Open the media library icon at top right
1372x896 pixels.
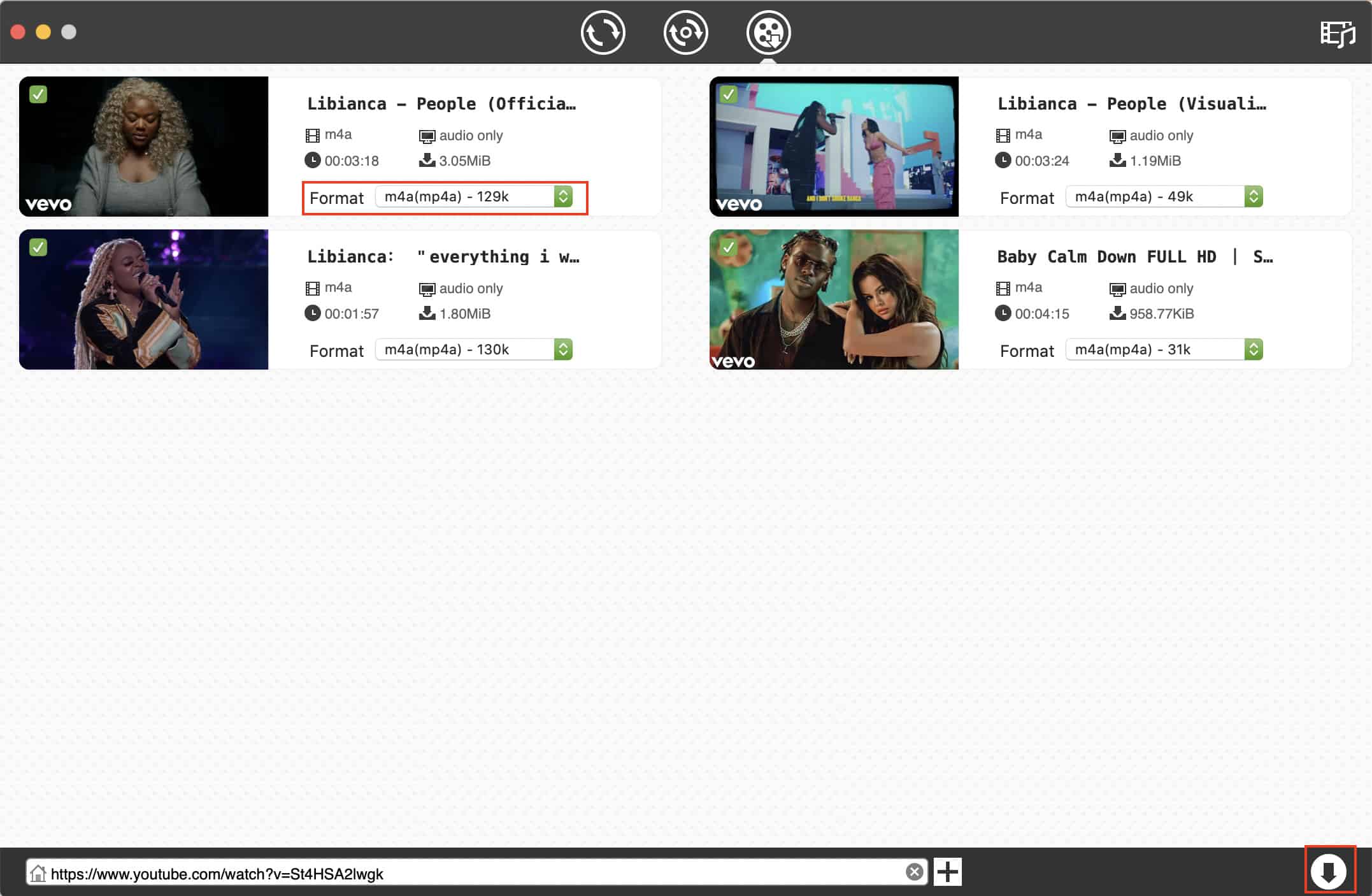coord(1337,34)
